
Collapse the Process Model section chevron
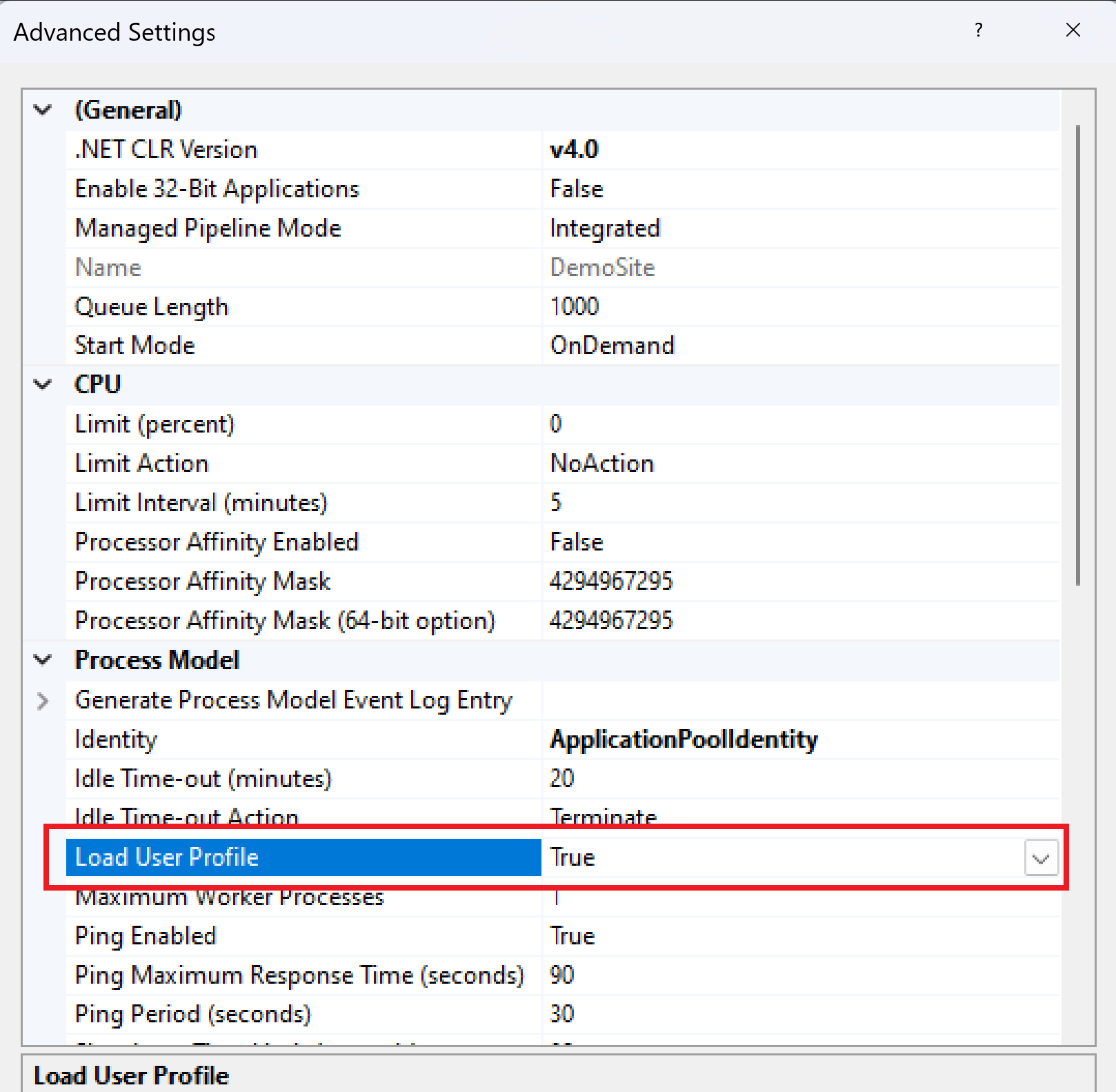(43, 660)
